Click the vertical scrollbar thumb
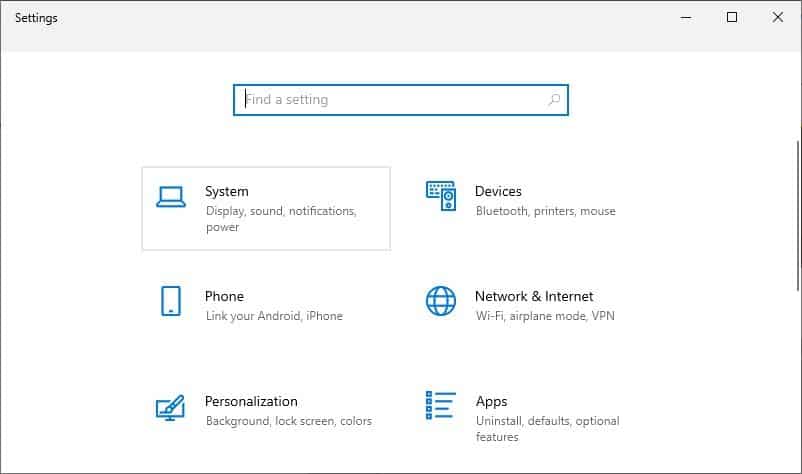Viewport: 802px width, 474px height. tap(798, 215)
